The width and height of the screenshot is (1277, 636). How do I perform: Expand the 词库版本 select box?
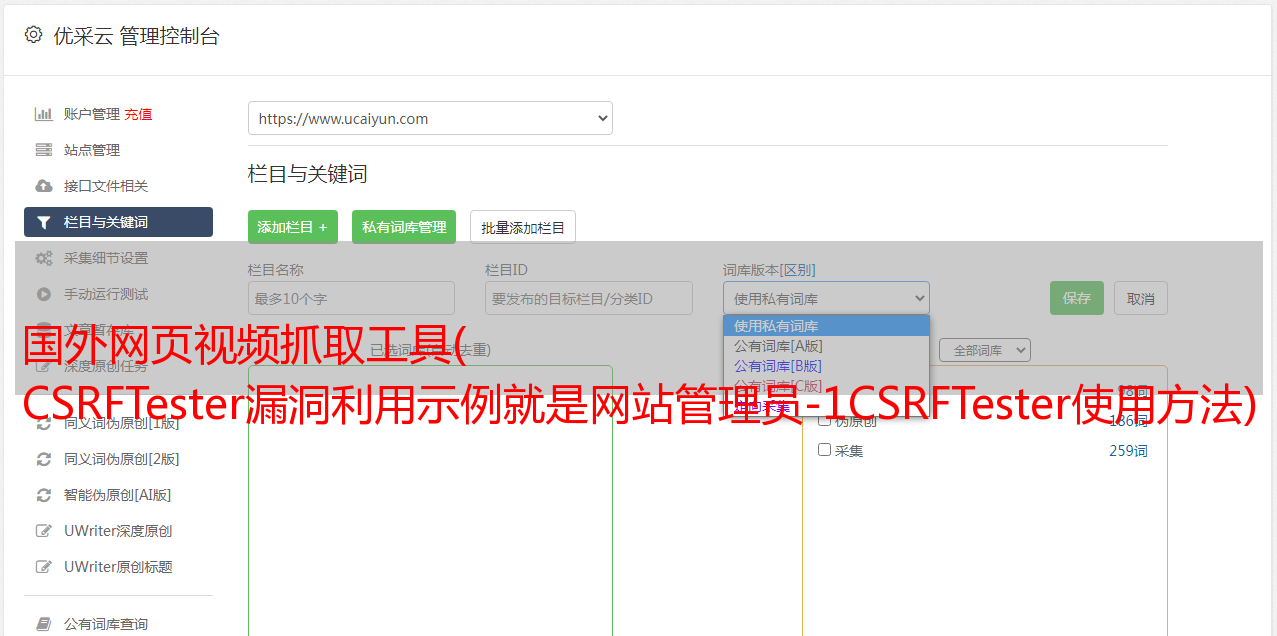pos(826,298)
